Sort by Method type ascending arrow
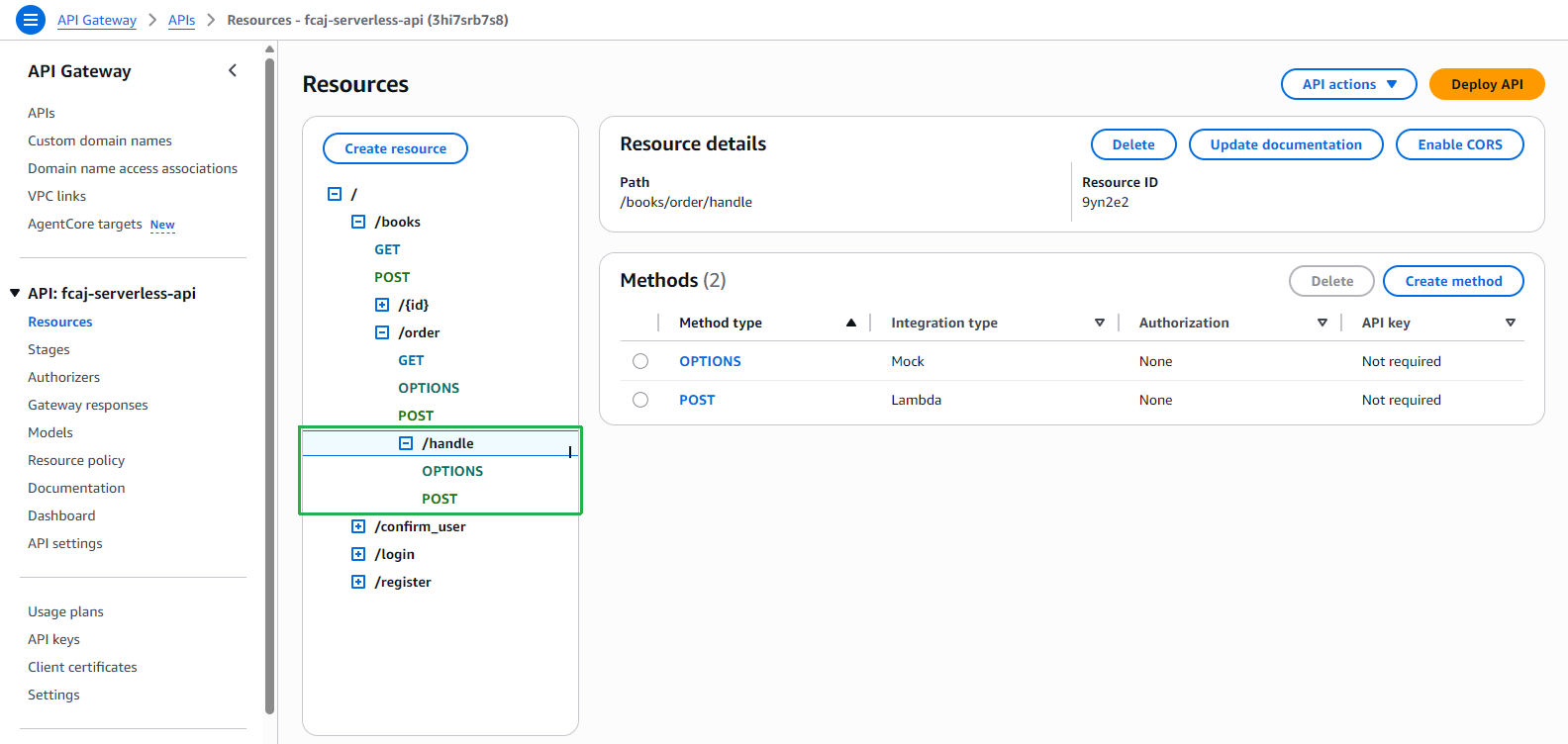Image resolution: width=1568 pixels, height=744 pixels. [x=850, y=323]
